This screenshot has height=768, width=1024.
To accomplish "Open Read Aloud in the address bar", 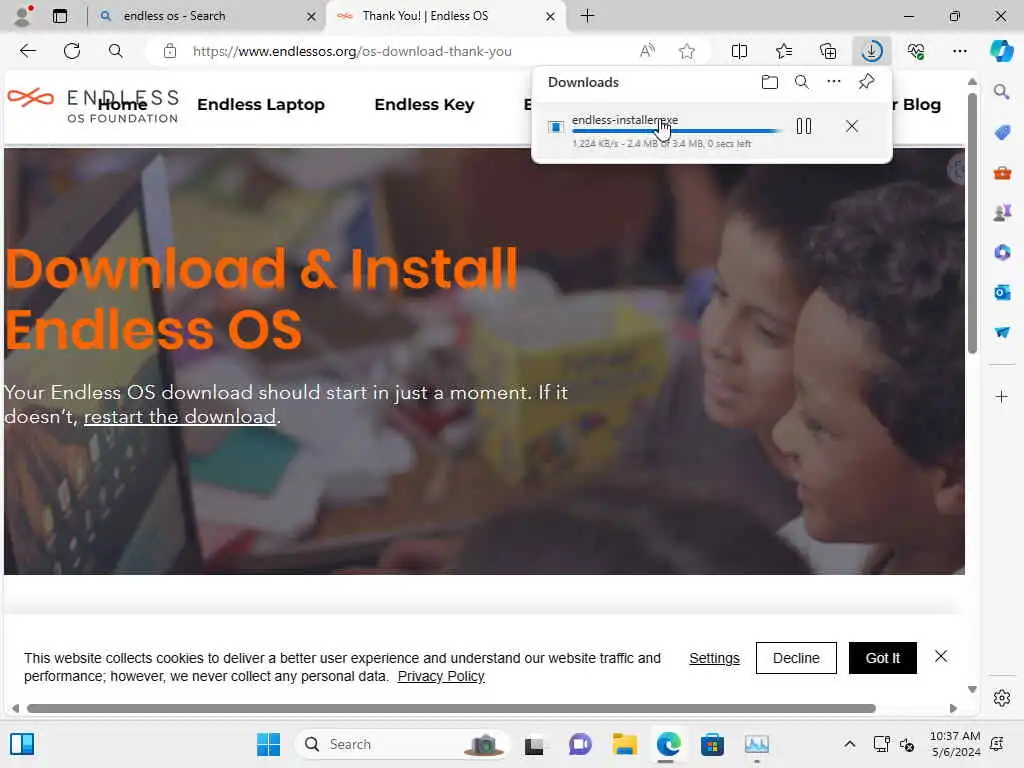I will pos(647,51).
